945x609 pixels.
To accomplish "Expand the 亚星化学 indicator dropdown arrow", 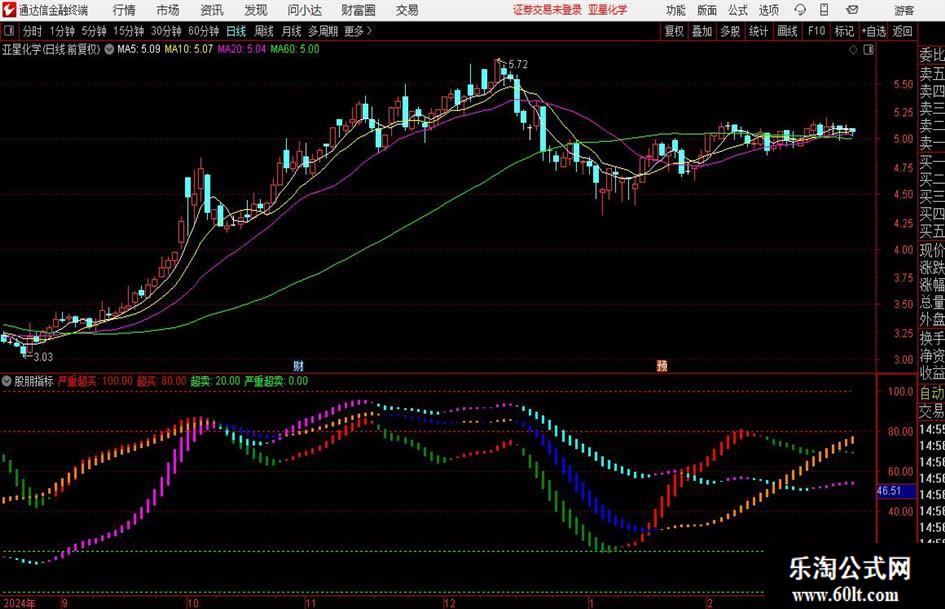I will [109, 49].
